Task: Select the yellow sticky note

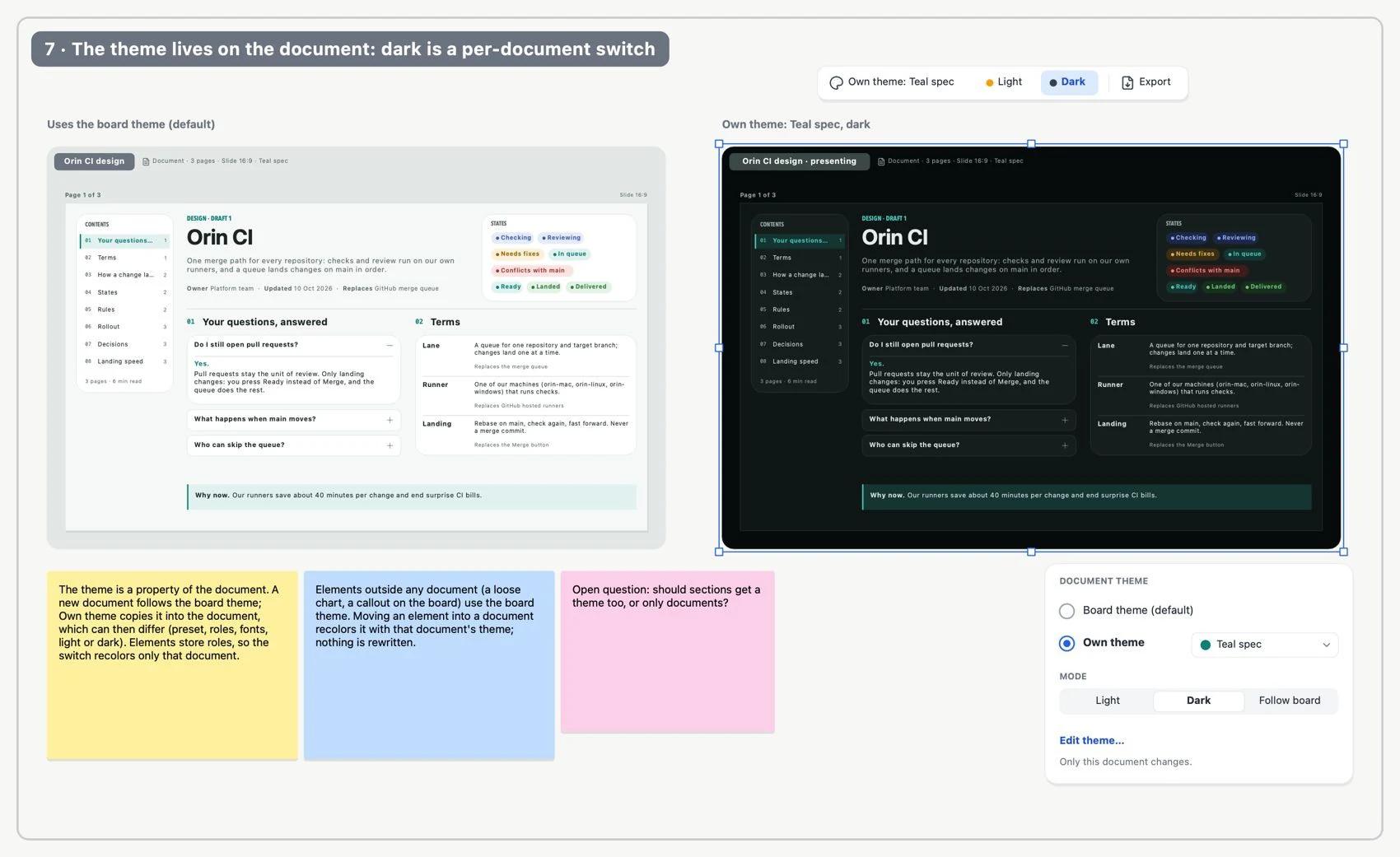Action: 172,665
